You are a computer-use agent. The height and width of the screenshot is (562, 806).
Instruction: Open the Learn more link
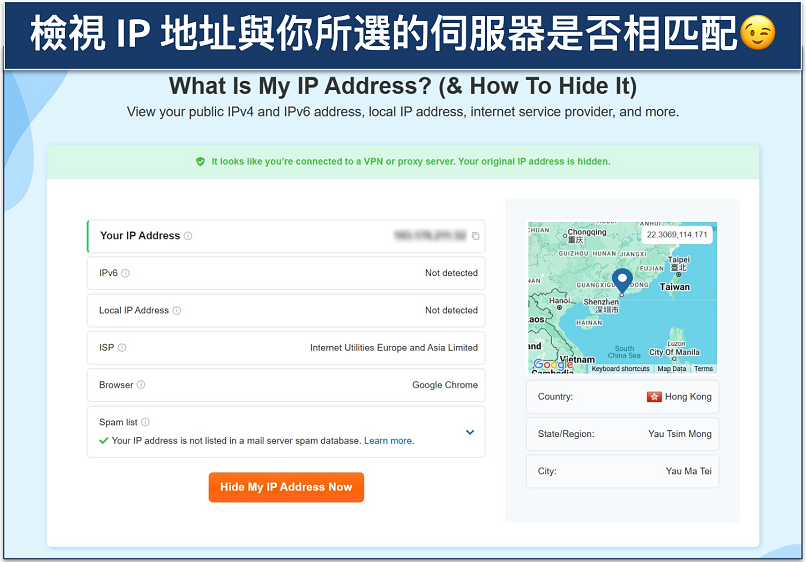pos(389,441)
